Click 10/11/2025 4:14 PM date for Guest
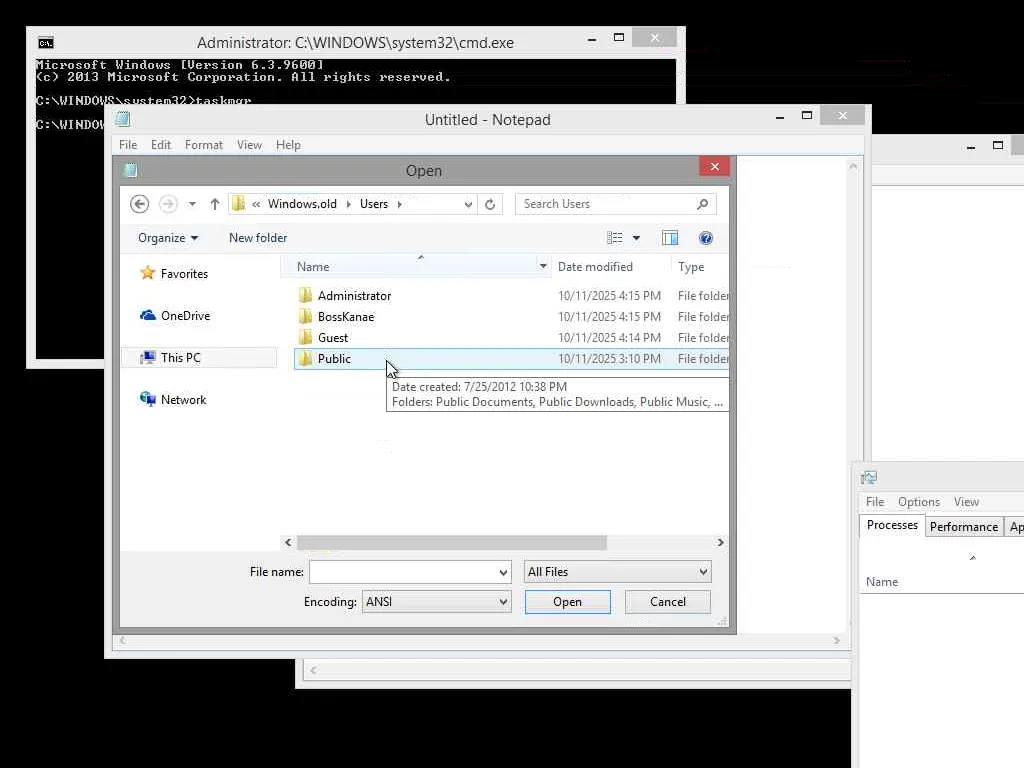Screen dimensions: 1024x768 pyautogui.click(x=609, y=338)
